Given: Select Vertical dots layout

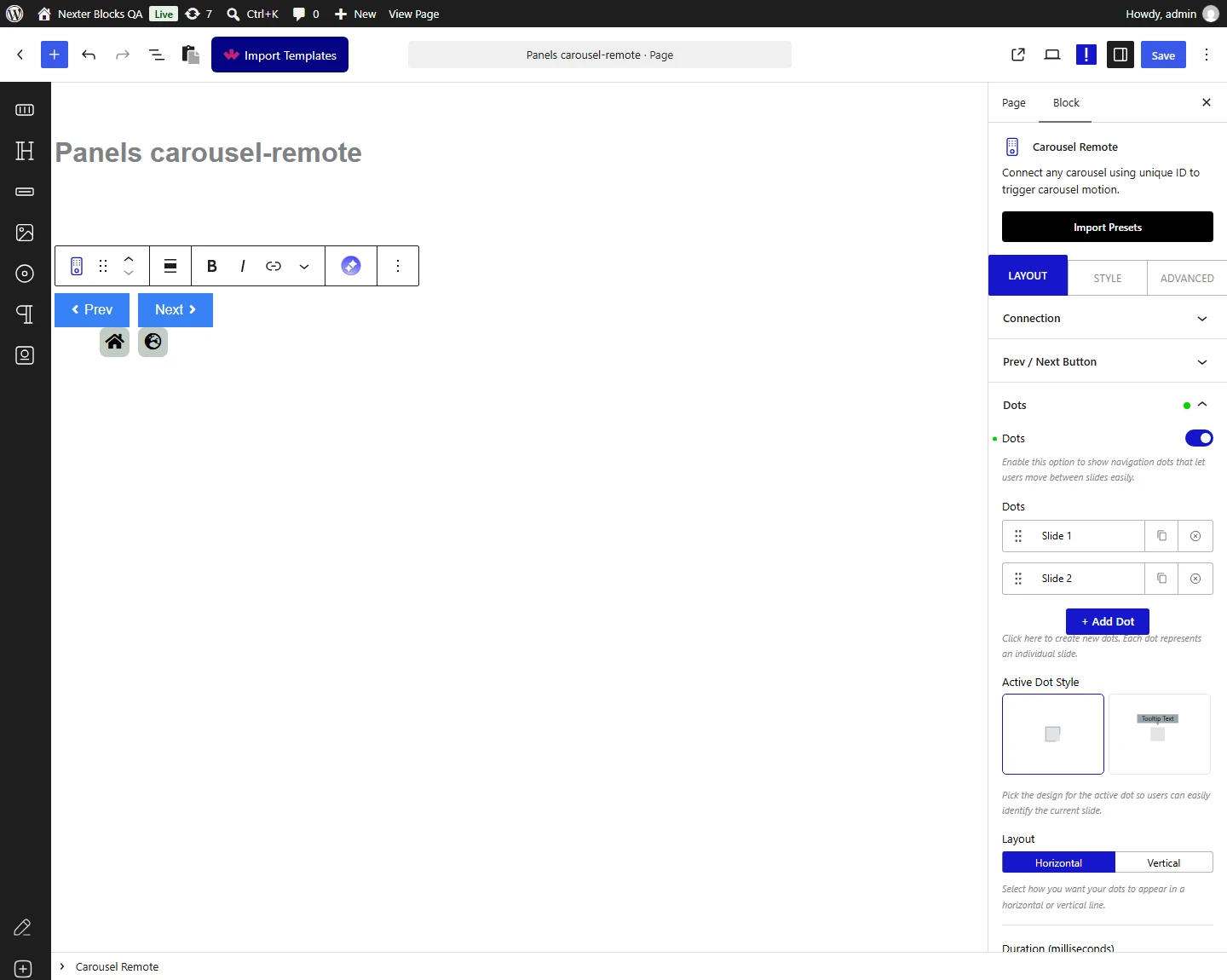Looking at the screenshot, I should tap(1163, 862).
